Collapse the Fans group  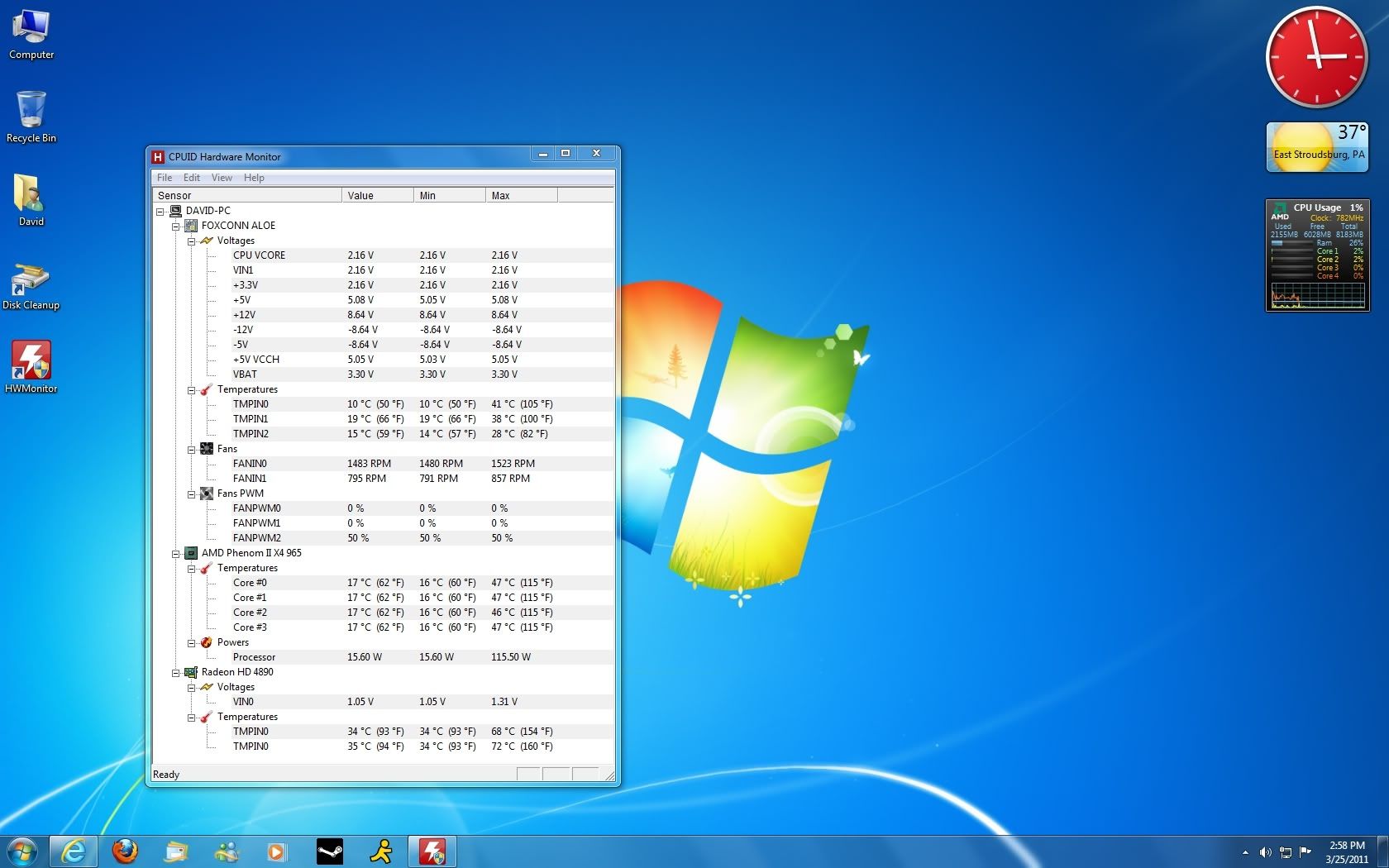pyautogui.click(x=192, y=450)
